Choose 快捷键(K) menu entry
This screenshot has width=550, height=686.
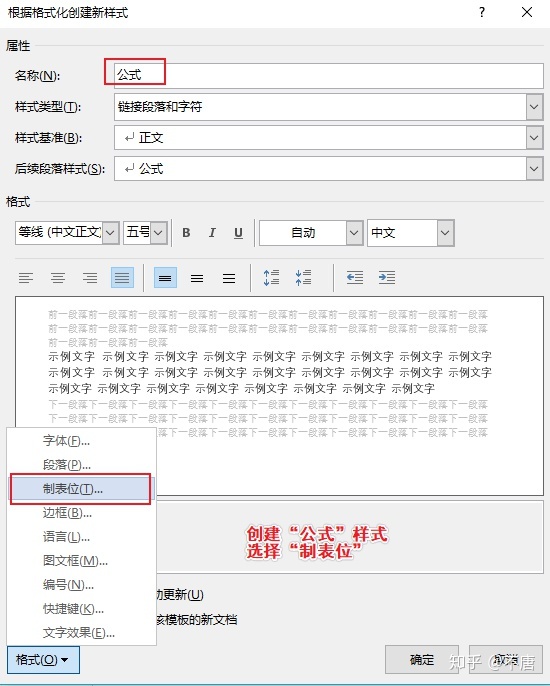coord(81,609)
